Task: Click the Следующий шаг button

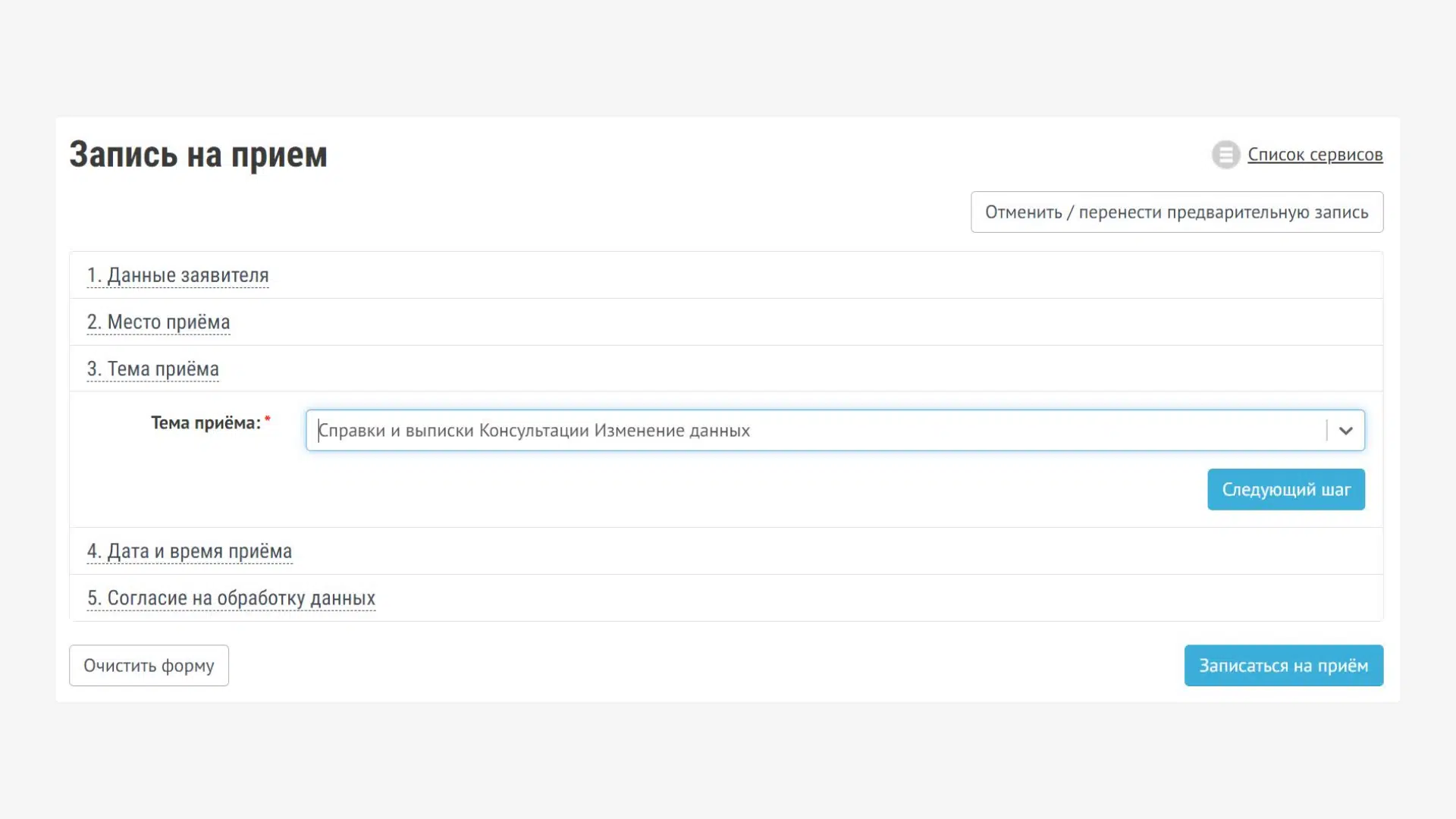Action: click(x=1286, y=490)
